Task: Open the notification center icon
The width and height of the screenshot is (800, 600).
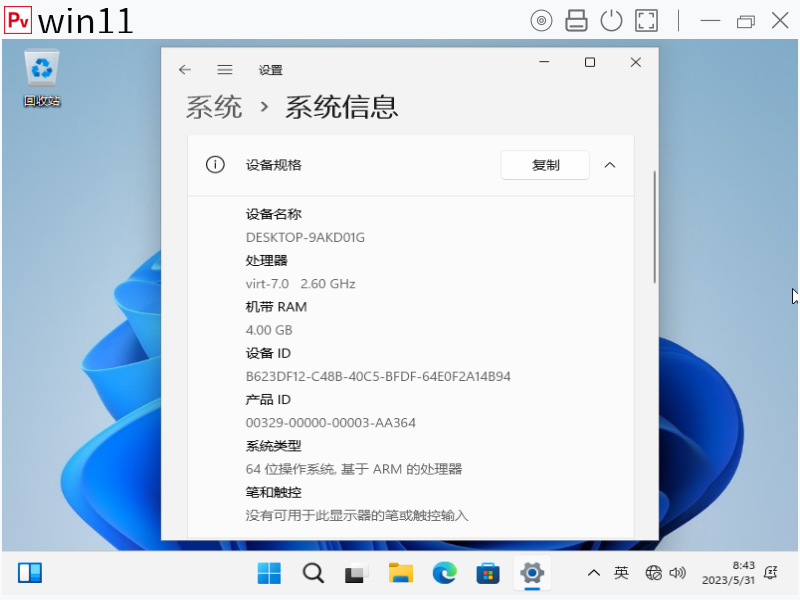Action: click(770, 573)
